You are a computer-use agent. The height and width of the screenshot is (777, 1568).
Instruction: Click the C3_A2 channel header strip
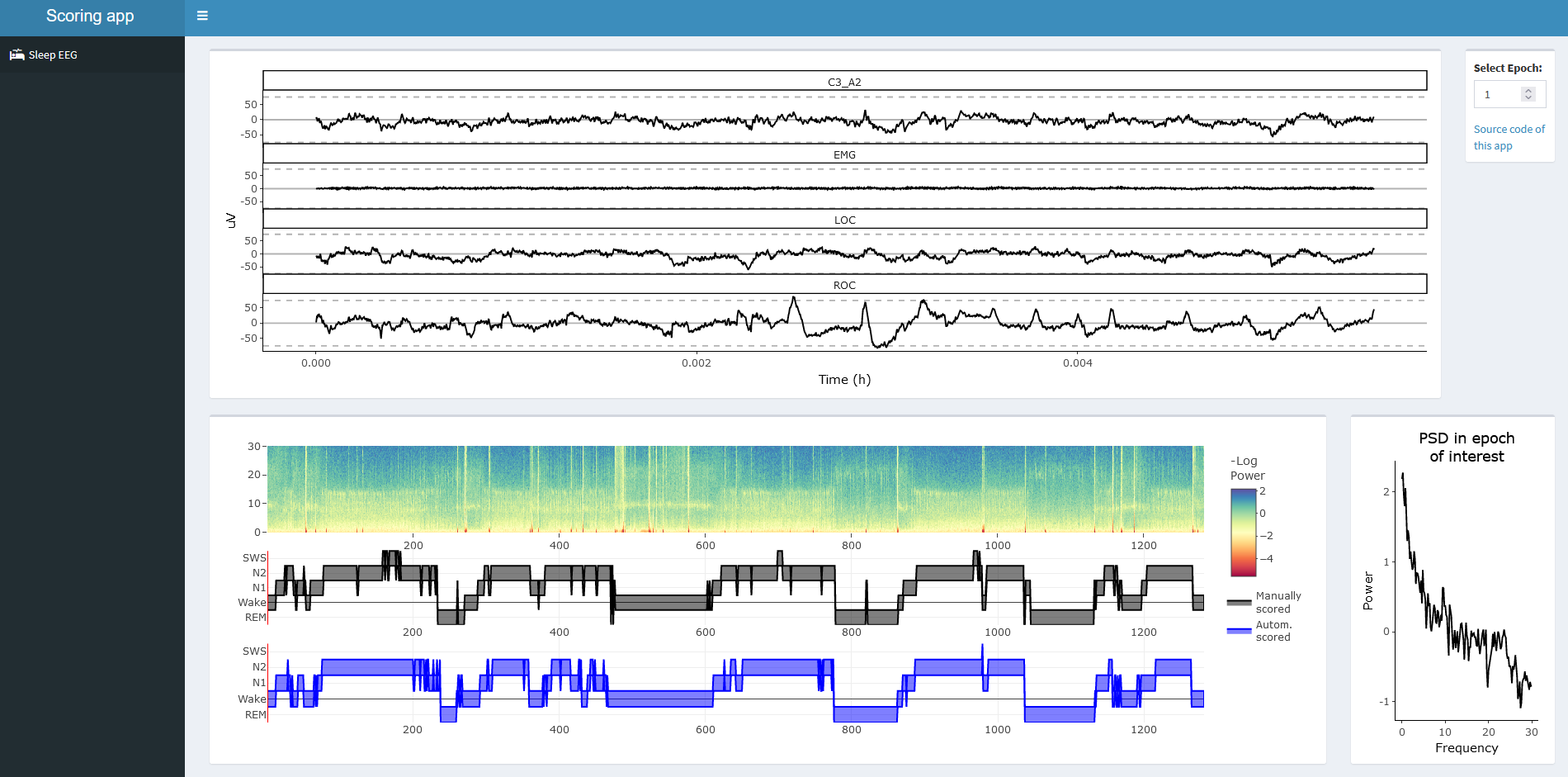(x=844, y=81)
